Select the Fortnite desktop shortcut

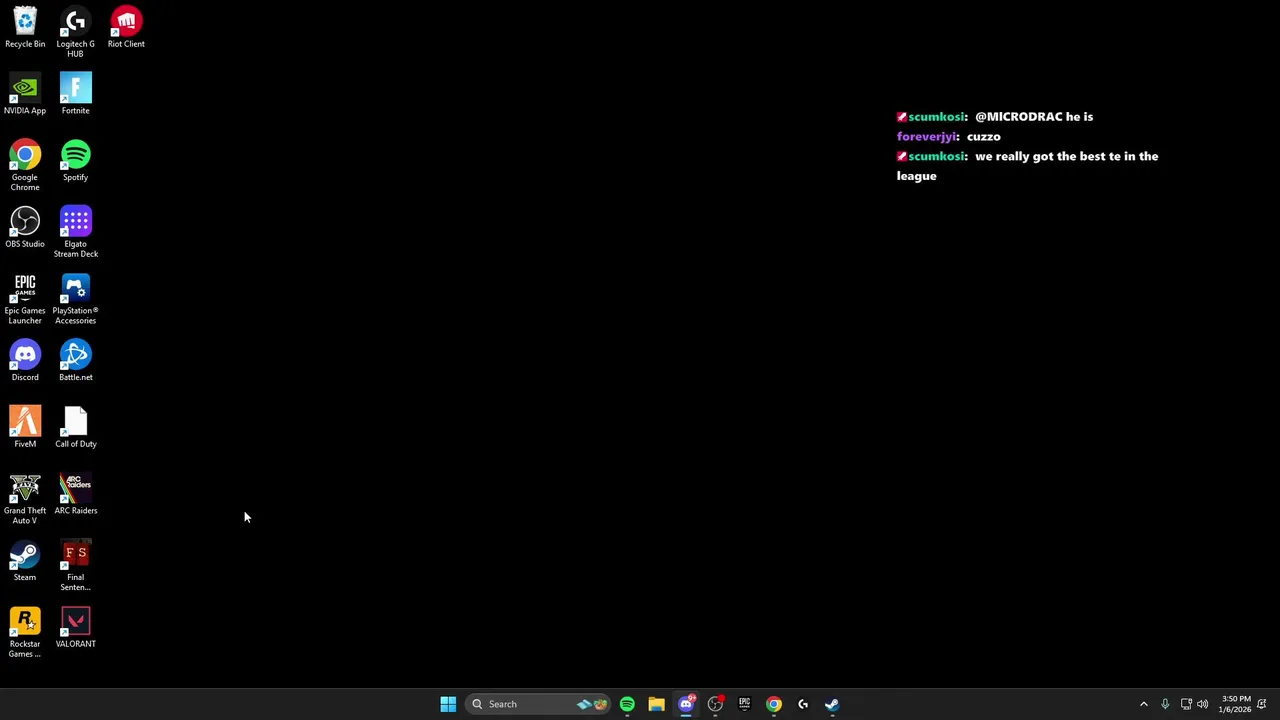[x=75, y=94]
